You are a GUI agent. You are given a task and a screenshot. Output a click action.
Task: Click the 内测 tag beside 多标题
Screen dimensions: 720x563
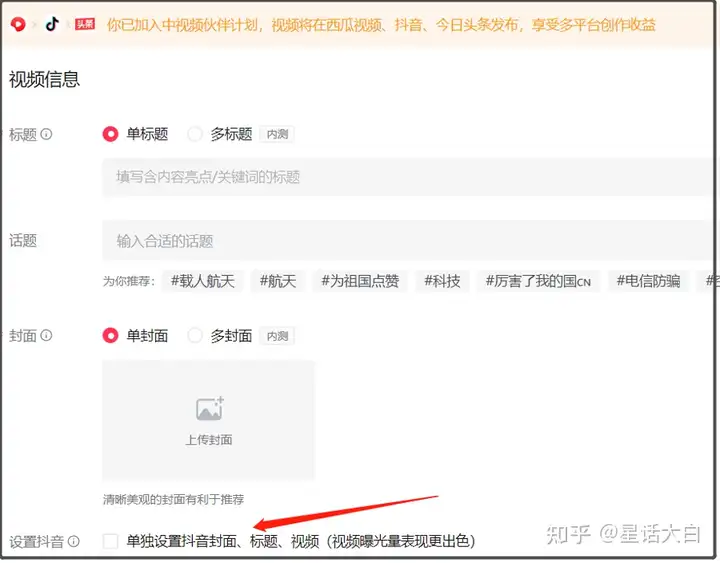(277, 134)
